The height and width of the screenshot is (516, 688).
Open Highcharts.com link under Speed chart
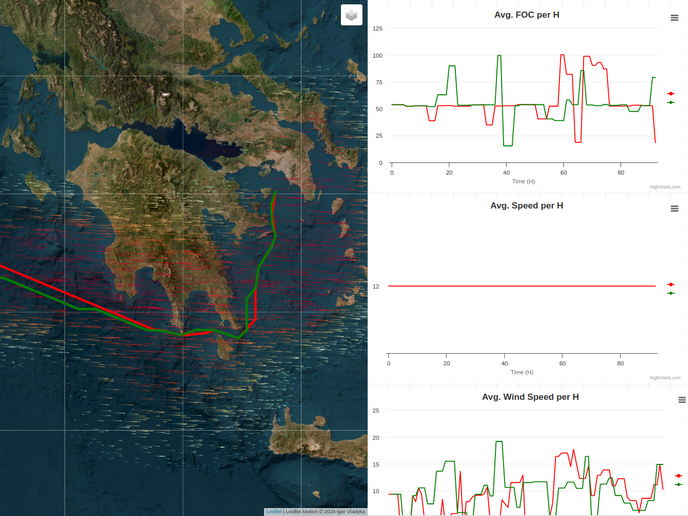[665, 378]
